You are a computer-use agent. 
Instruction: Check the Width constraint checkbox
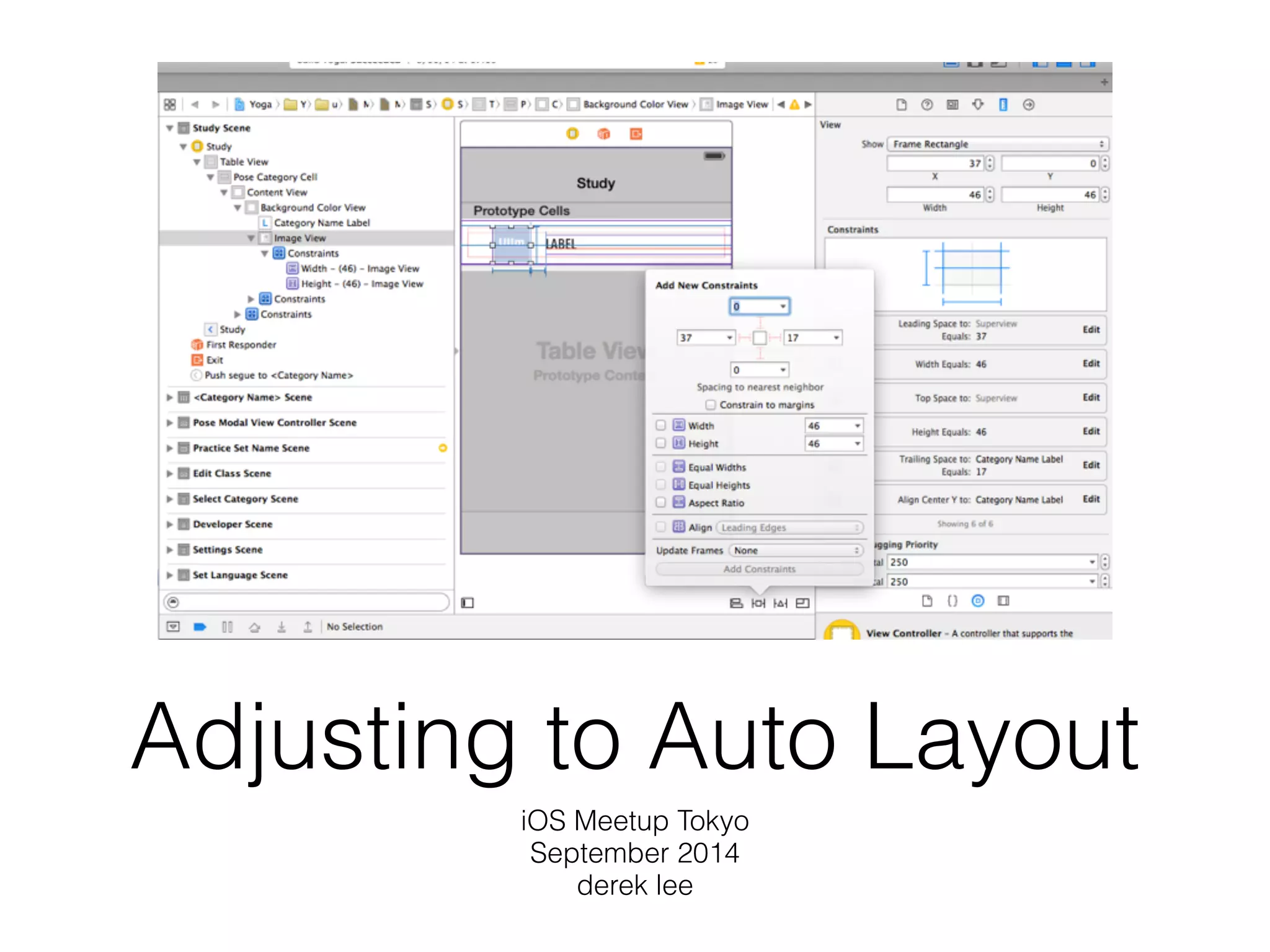click(x=660, y=425)
